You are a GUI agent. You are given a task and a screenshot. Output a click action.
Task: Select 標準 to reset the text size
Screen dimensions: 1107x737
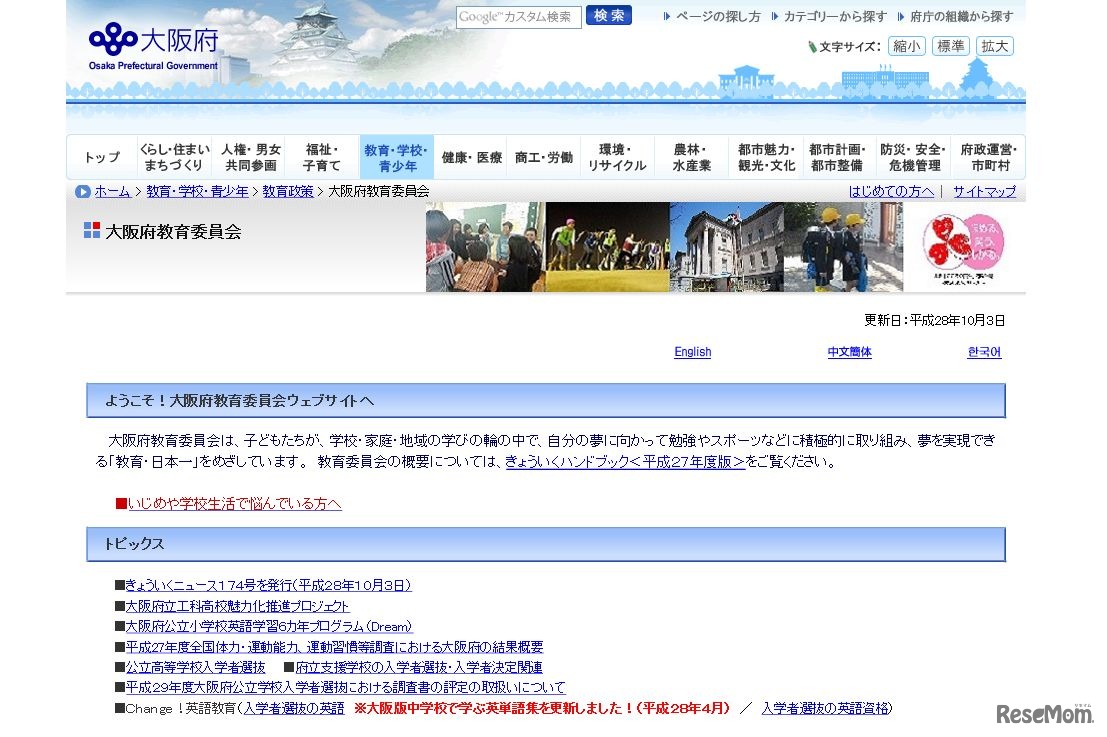click(950, 45)
